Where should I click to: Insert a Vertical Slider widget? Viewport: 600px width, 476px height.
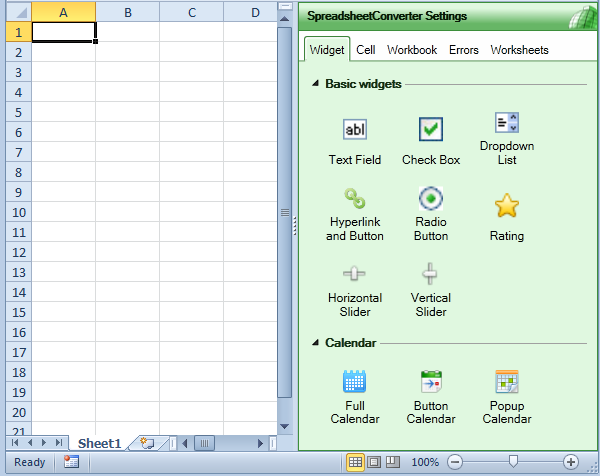click(431, 291)
